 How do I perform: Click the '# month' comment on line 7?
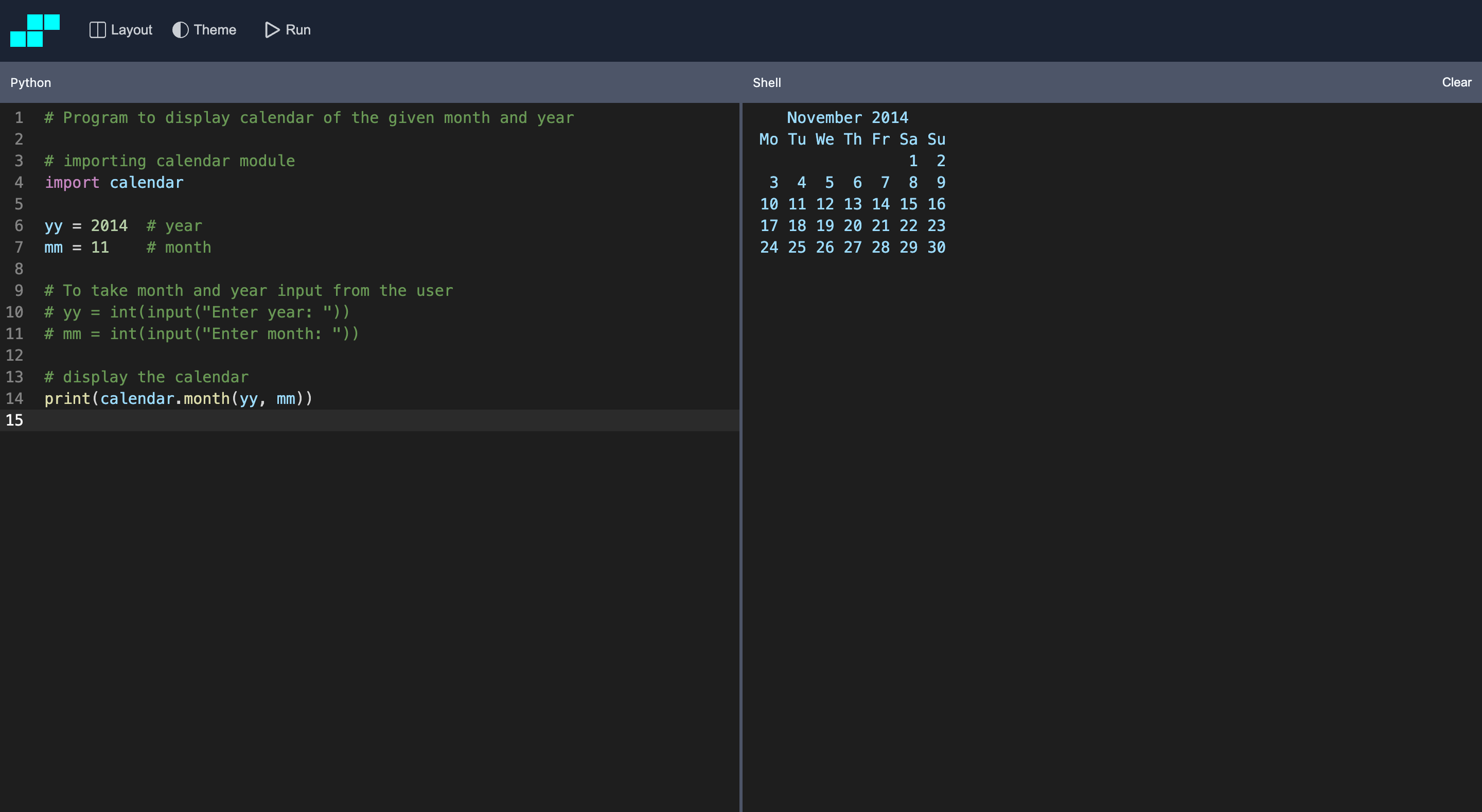[179, 248]
